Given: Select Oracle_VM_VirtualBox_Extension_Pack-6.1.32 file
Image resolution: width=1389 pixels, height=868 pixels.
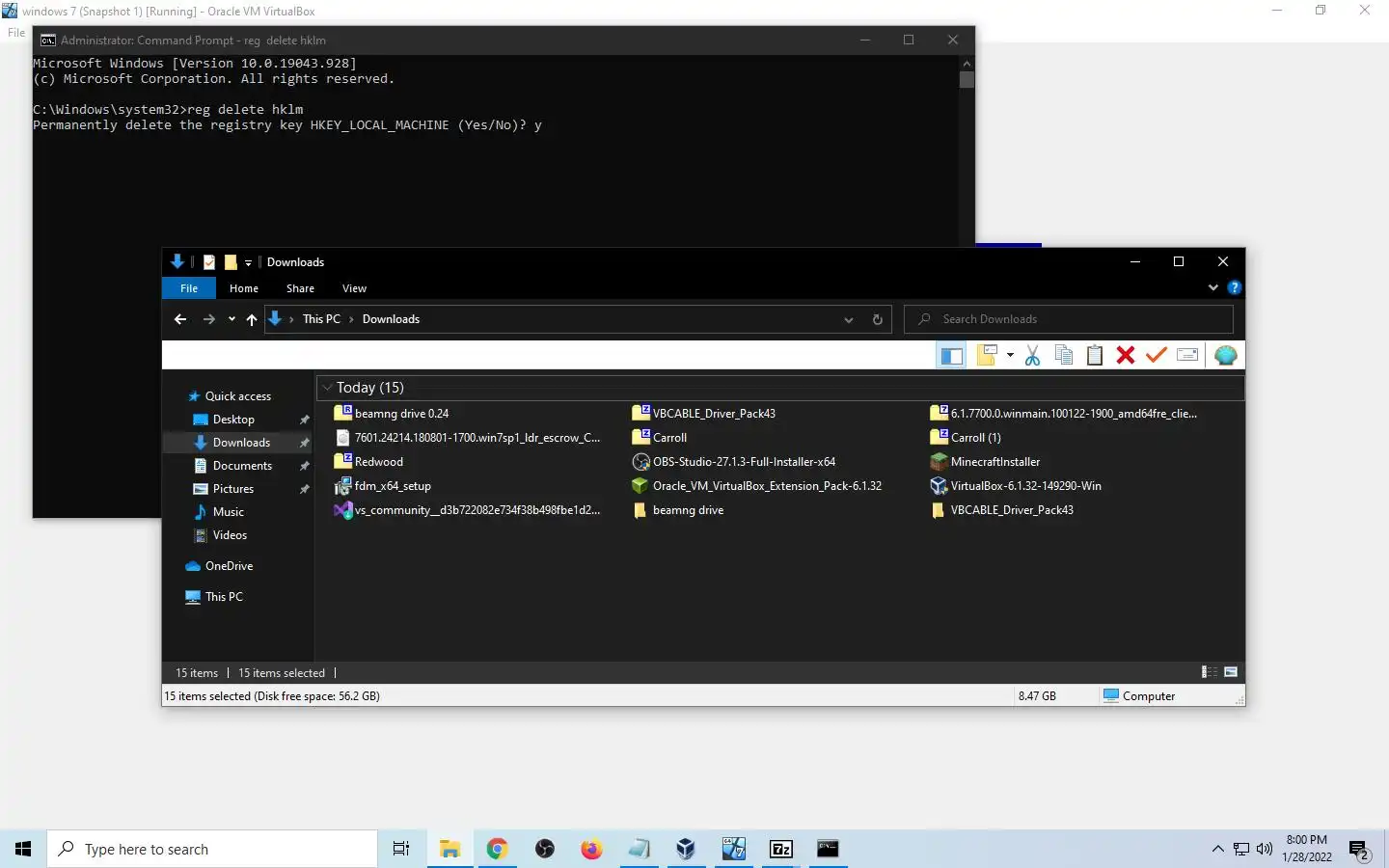Looking at the screenshot, I should pyautogui.click(x=756, y=486).
